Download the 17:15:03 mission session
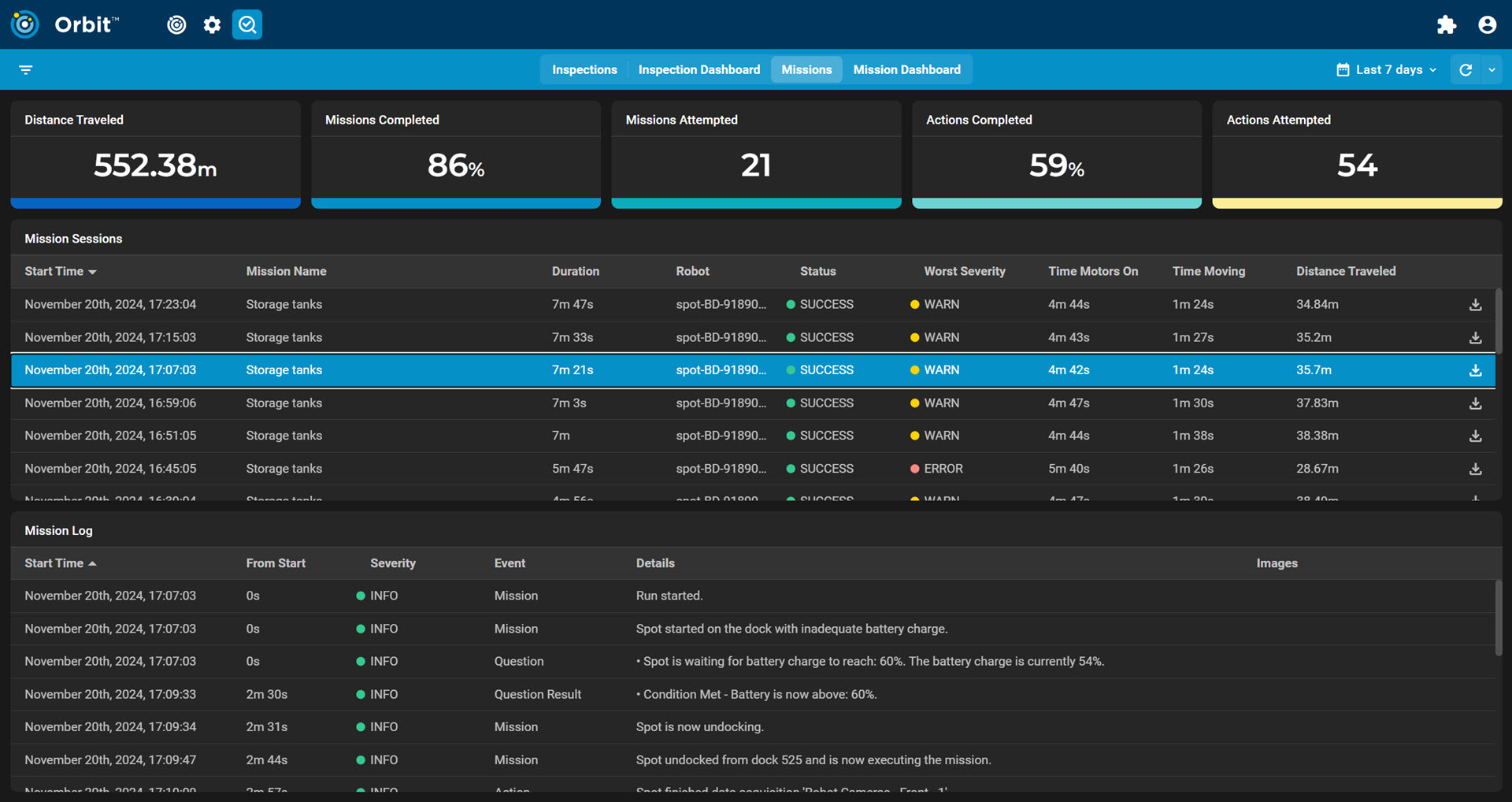This screenshot has height=802, width=1512. [x=1476, y=338]
